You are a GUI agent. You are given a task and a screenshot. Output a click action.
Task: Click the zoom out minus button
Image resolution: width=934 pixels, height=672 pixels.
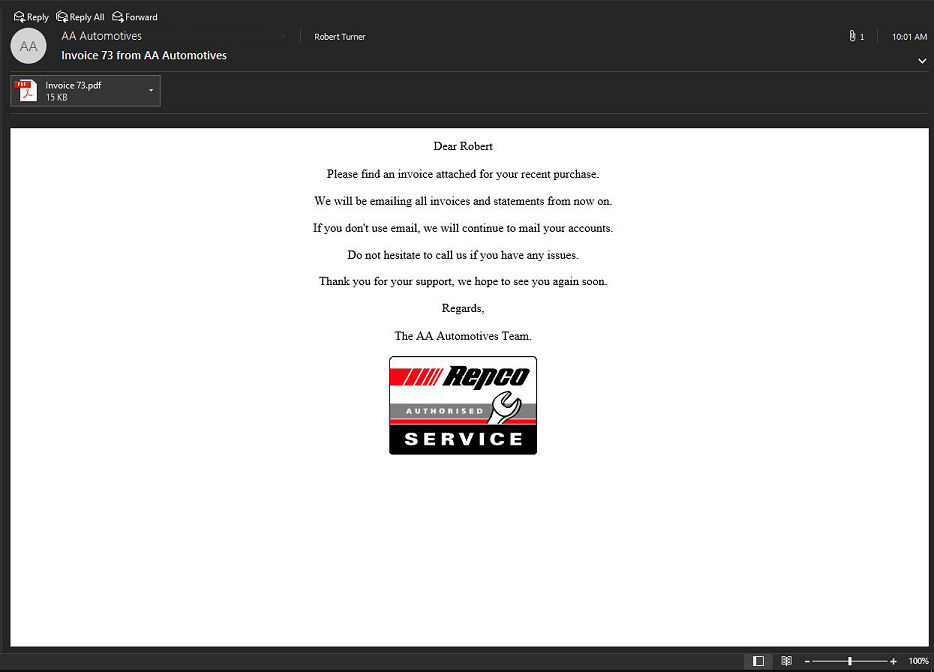[x=807, y=661]
